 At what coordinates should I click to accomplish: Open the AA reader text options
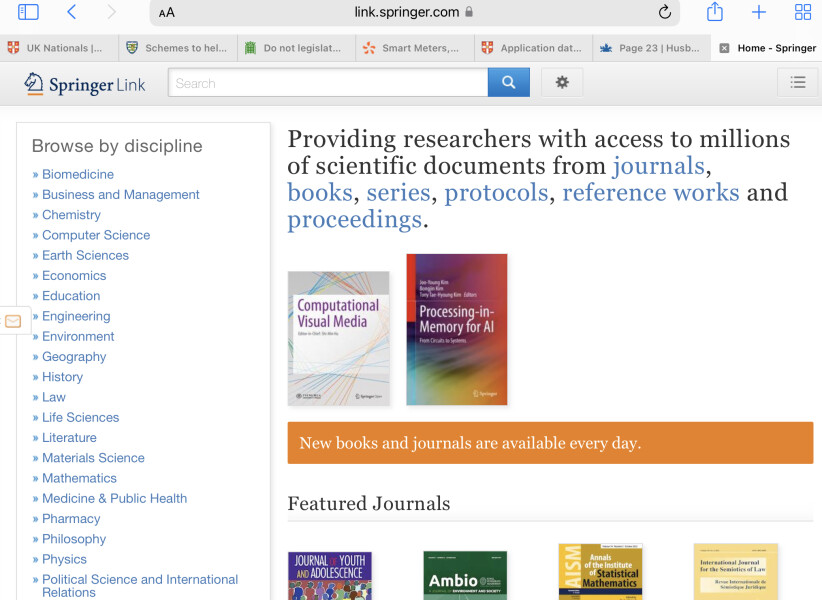[167, 13]
